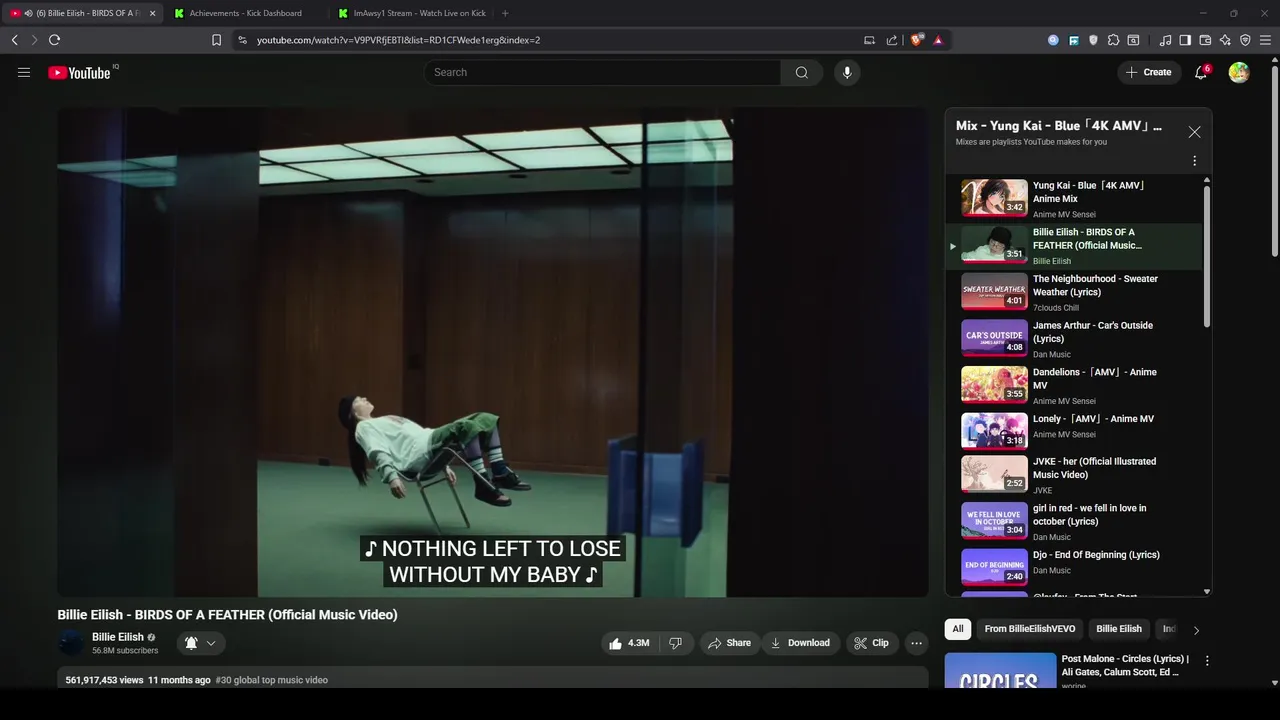Open more actions ellipsis below video
1280x720 pixels.
916,643
